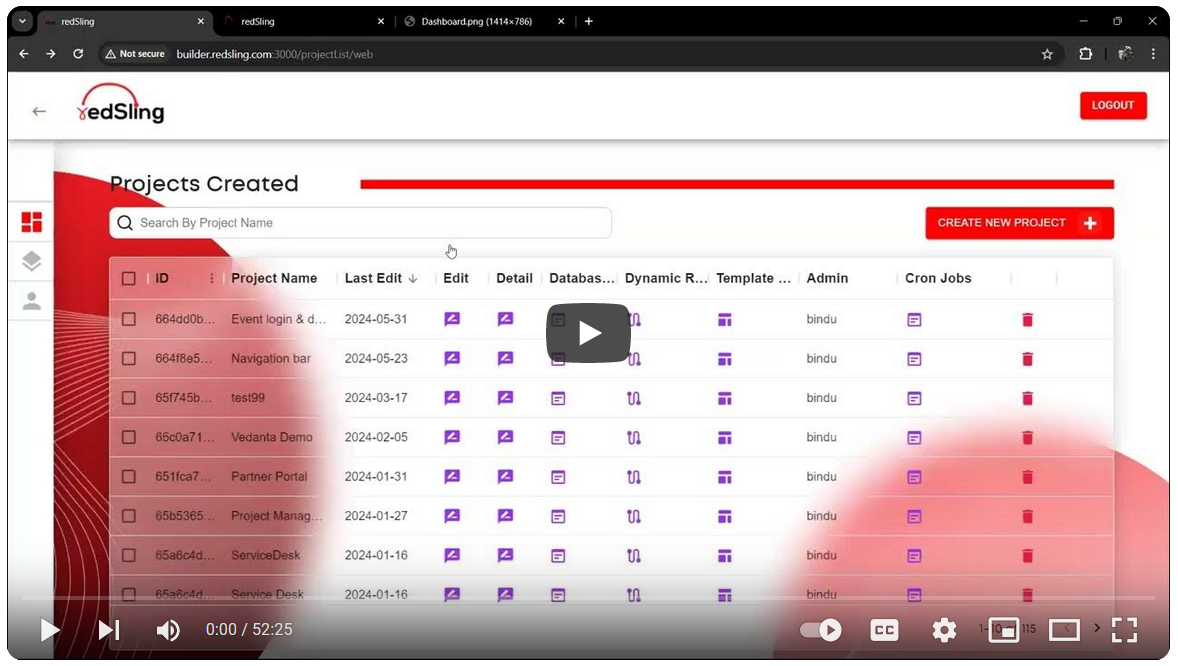Delete the Navigation bar project
Screen dimensions: 1178x666
click(x=1027, y=359)
